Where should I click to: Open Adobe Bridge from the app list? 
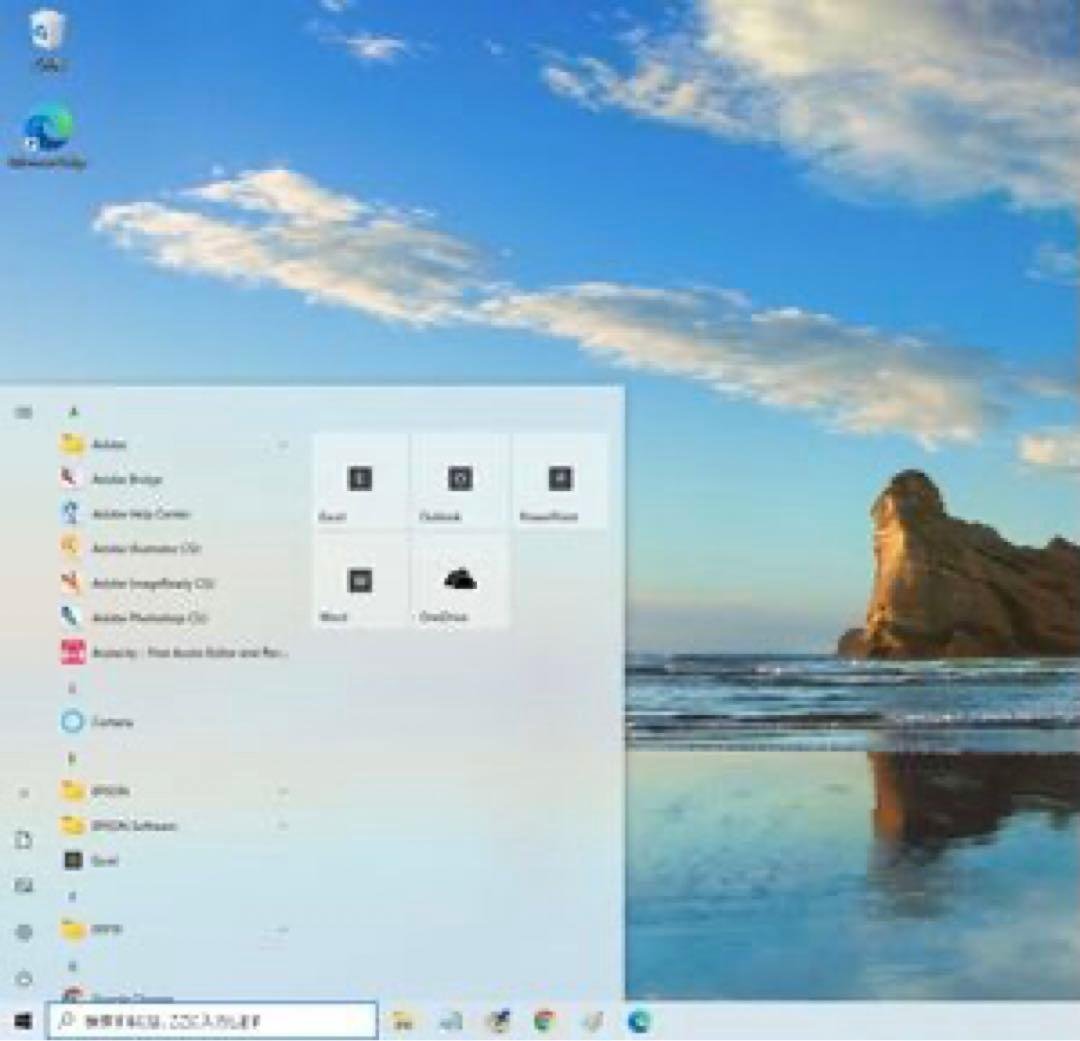click(176, 479)
